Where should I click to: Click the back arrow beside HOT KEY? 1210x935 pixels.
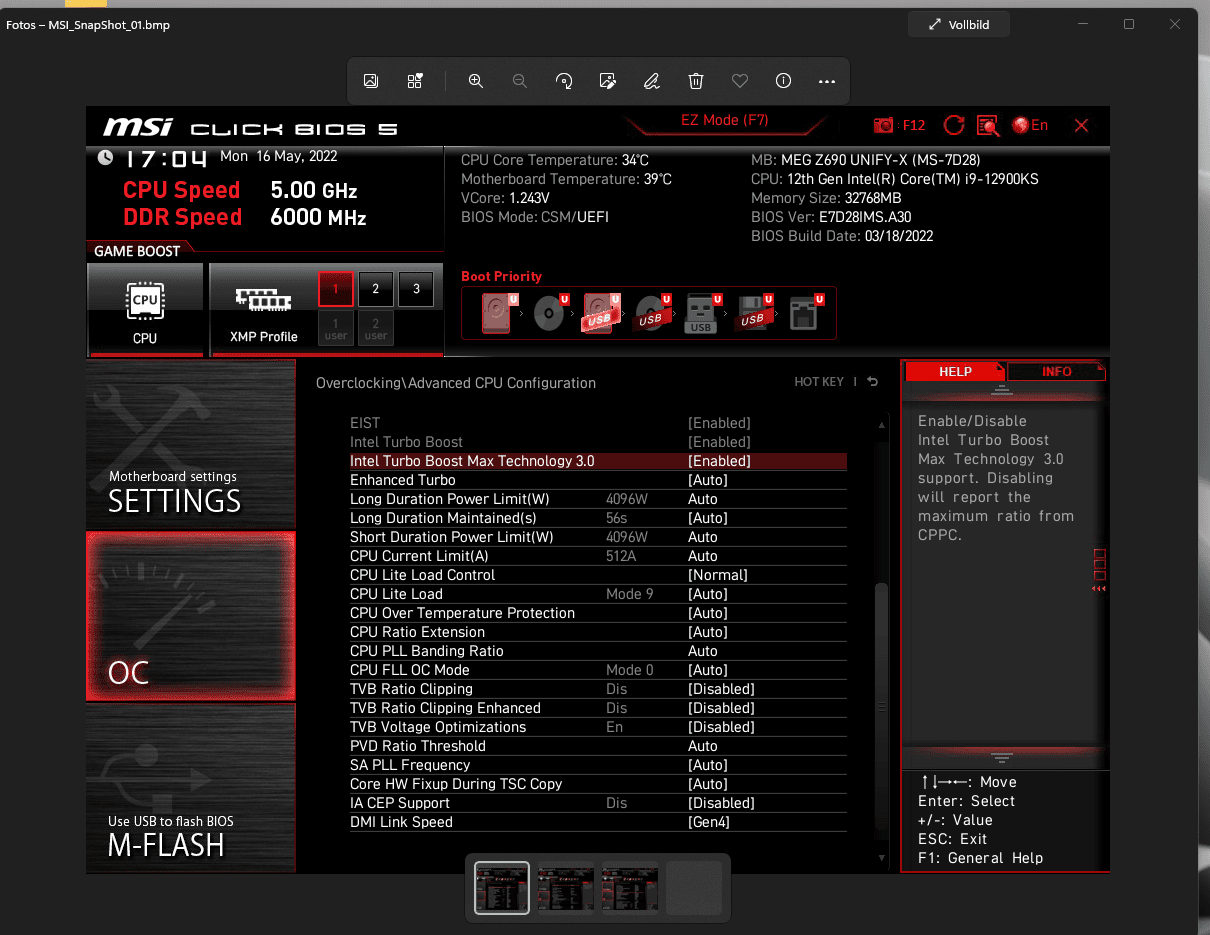pos(873,382)
